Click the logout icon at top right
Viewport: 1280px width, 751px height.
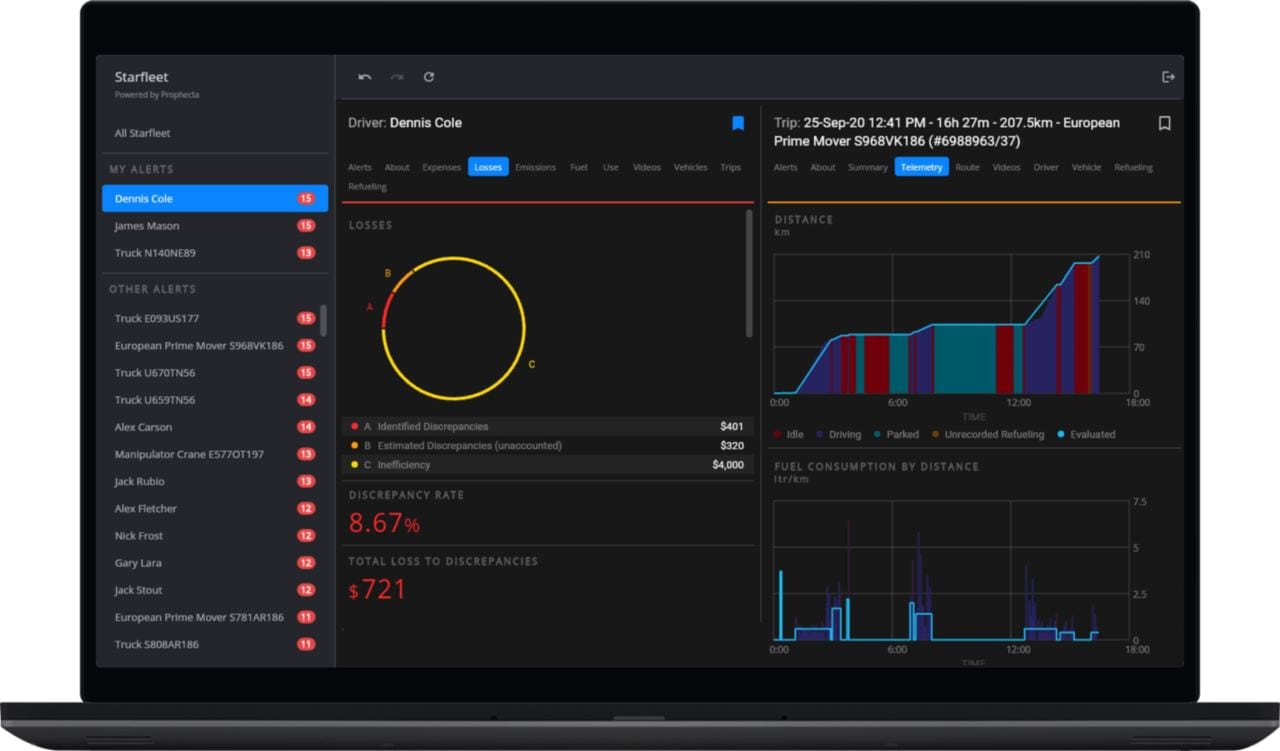tap(1168, 77)
